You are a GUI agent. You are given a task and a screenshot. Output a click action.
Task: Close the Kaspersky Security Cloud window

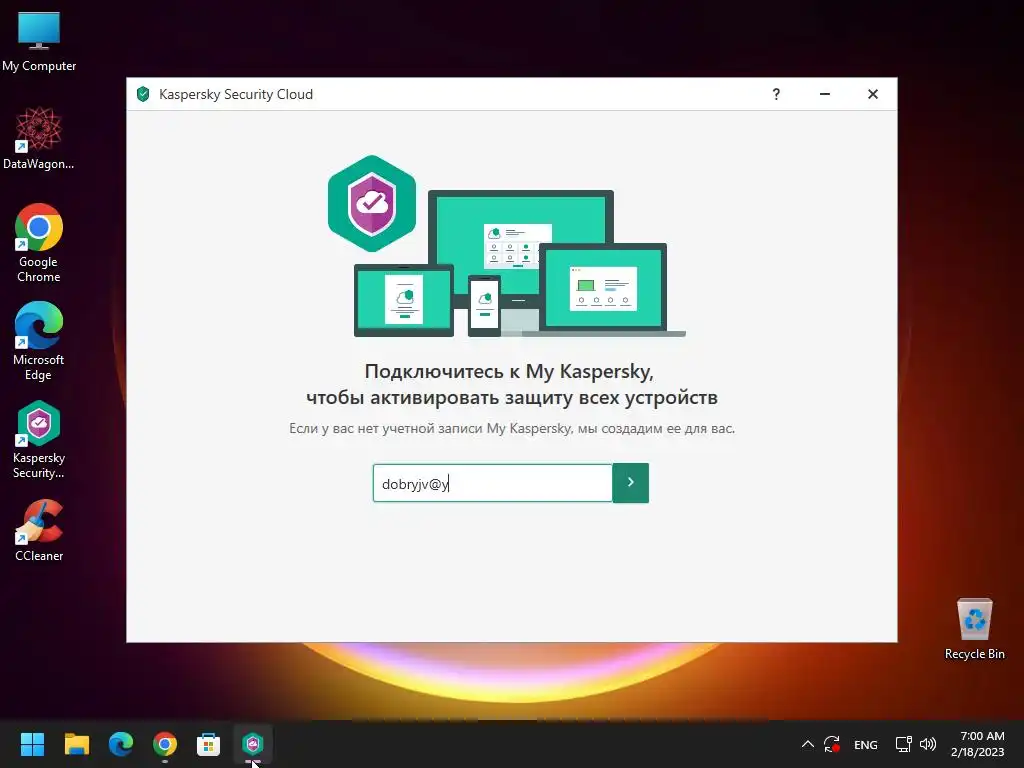coord(873,94)
